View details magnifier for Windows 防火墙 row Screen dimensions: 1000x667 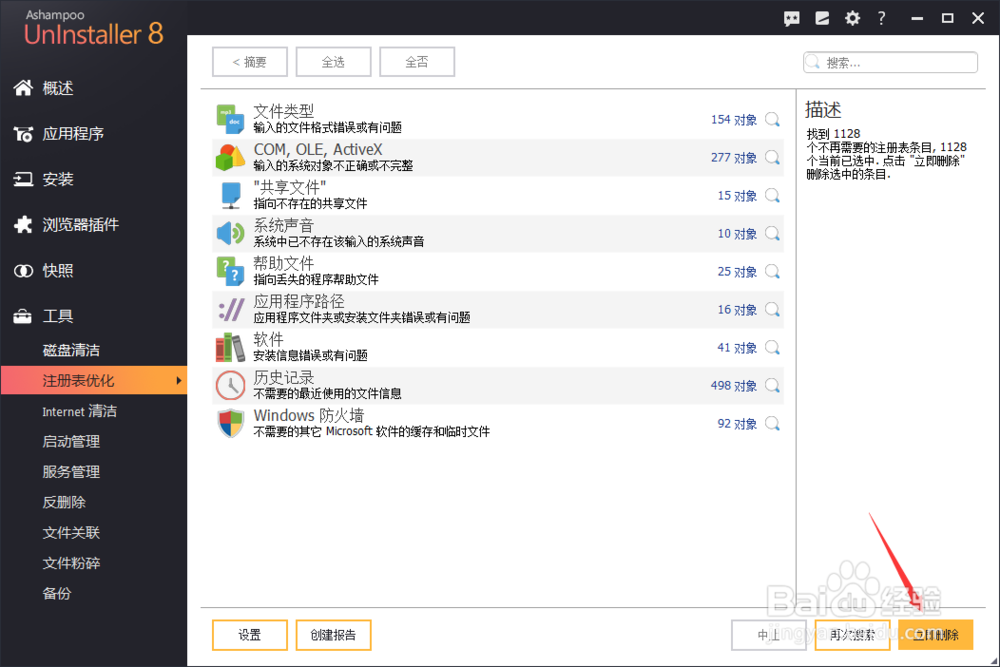point(772,423)
